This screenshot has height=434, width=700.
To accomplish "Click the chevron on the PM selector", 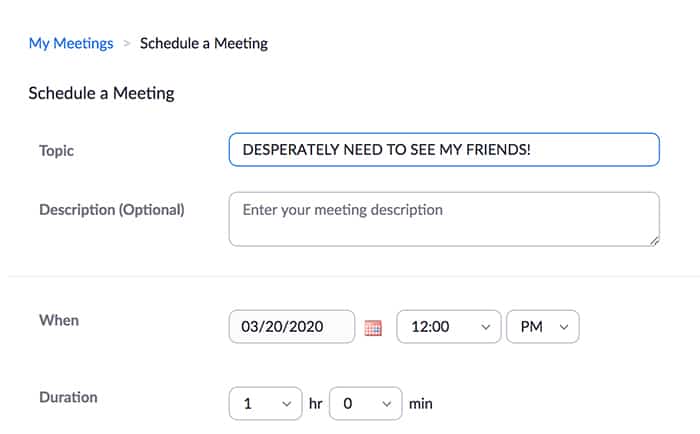I will pyautogui.click(x=564, y=327).
